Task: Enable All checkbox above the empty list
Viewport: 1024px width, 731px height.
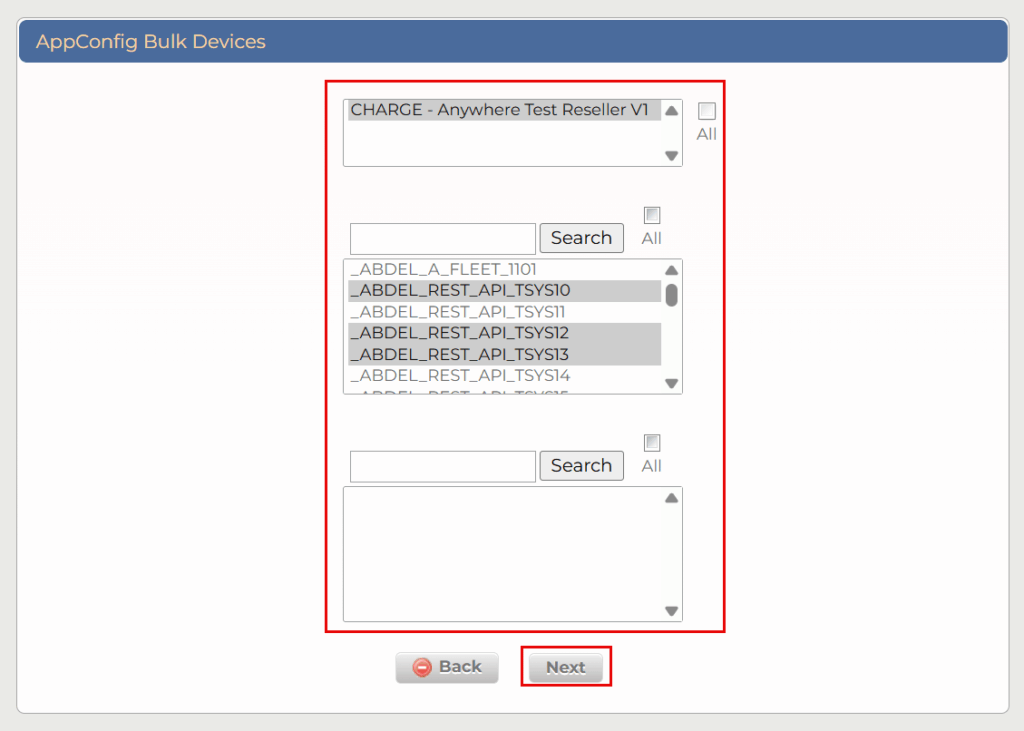Action: click(652, 443)
